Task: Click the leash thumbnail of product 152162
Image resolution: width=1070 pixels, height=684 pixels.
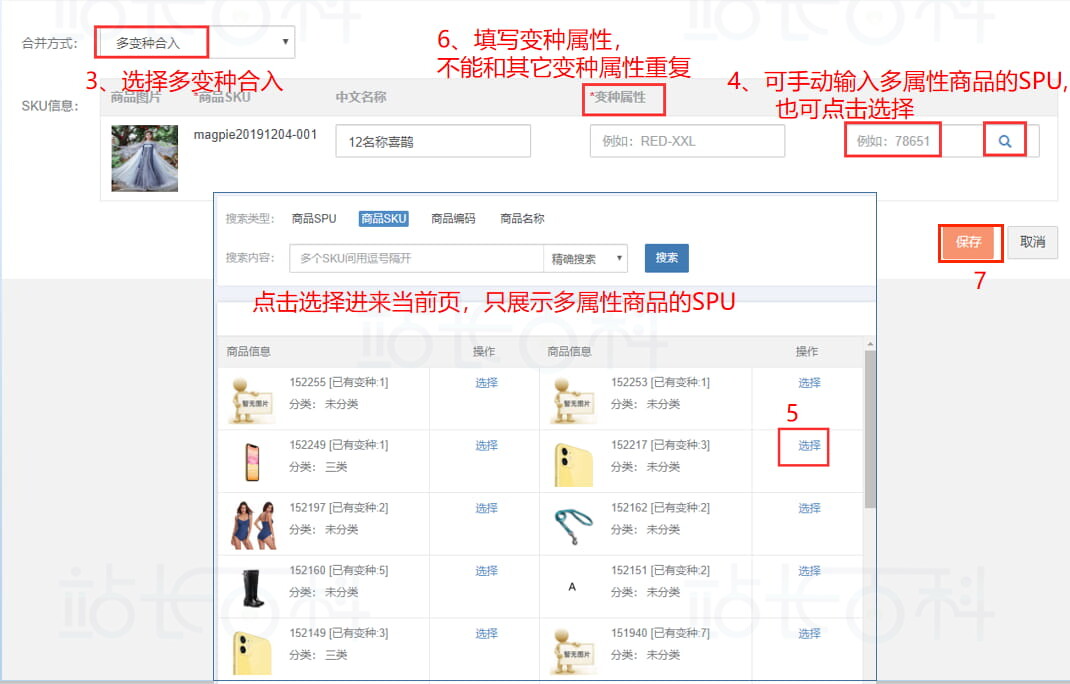Action: pos(573,527)
